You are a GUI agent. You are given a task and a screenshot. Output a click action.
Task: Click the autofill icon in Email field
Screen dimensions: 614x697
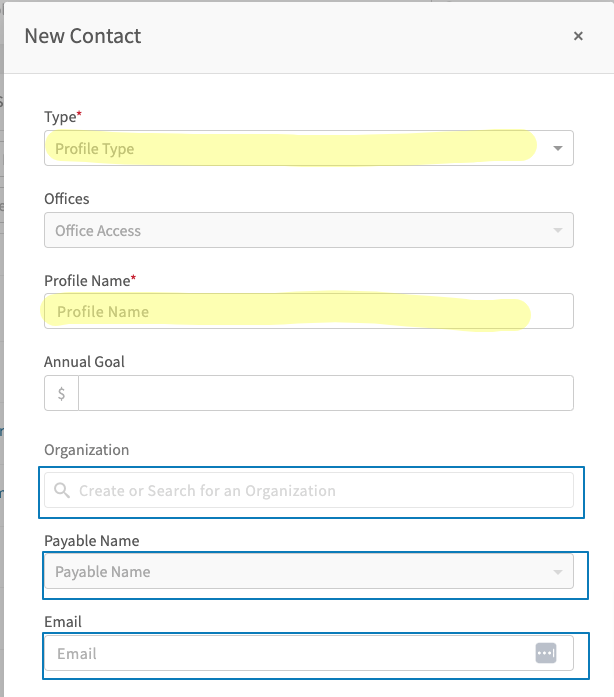[x=546, y=653]
